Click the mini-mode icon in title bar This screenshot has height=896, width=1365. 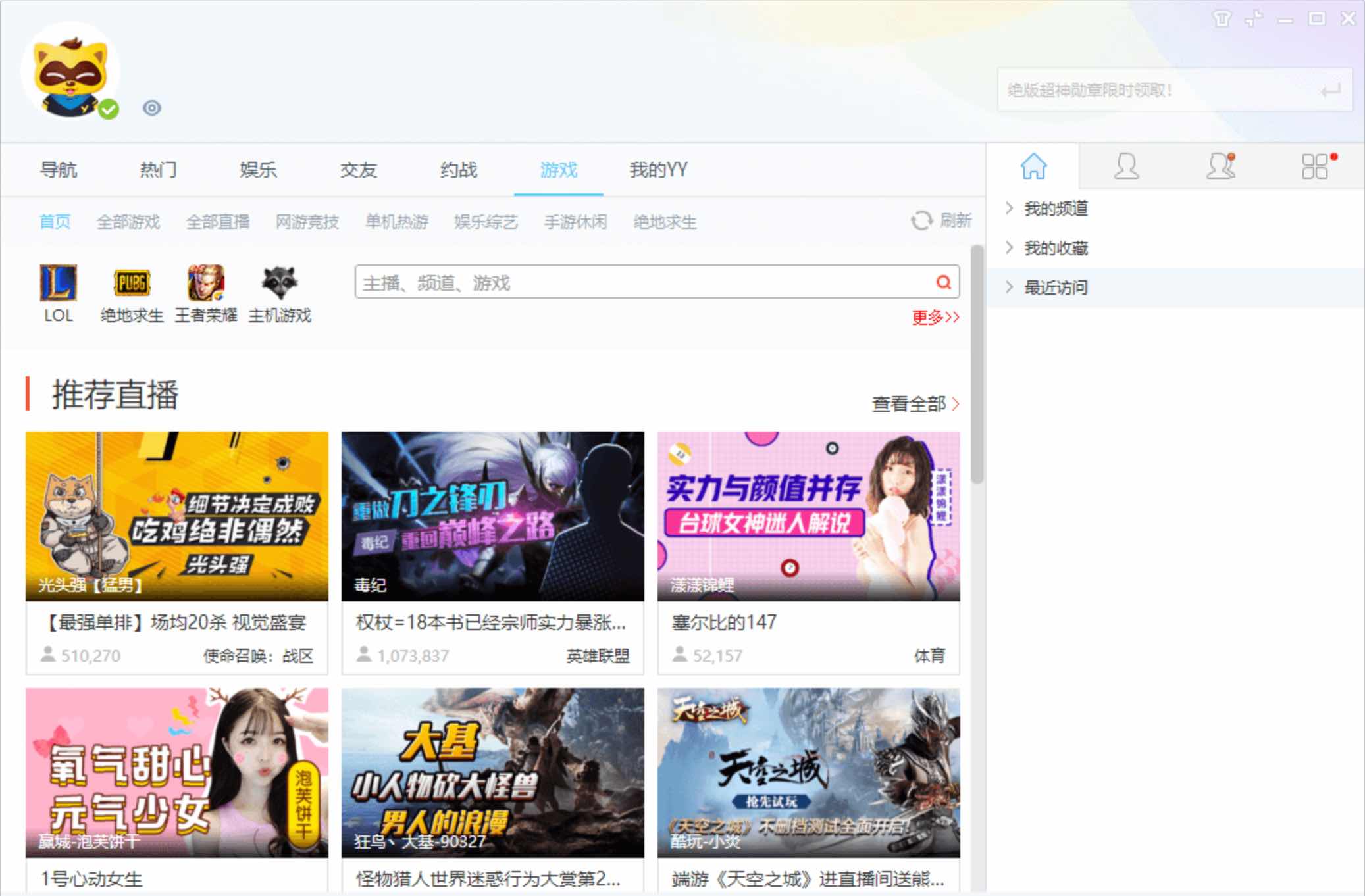coord(1254,18)
